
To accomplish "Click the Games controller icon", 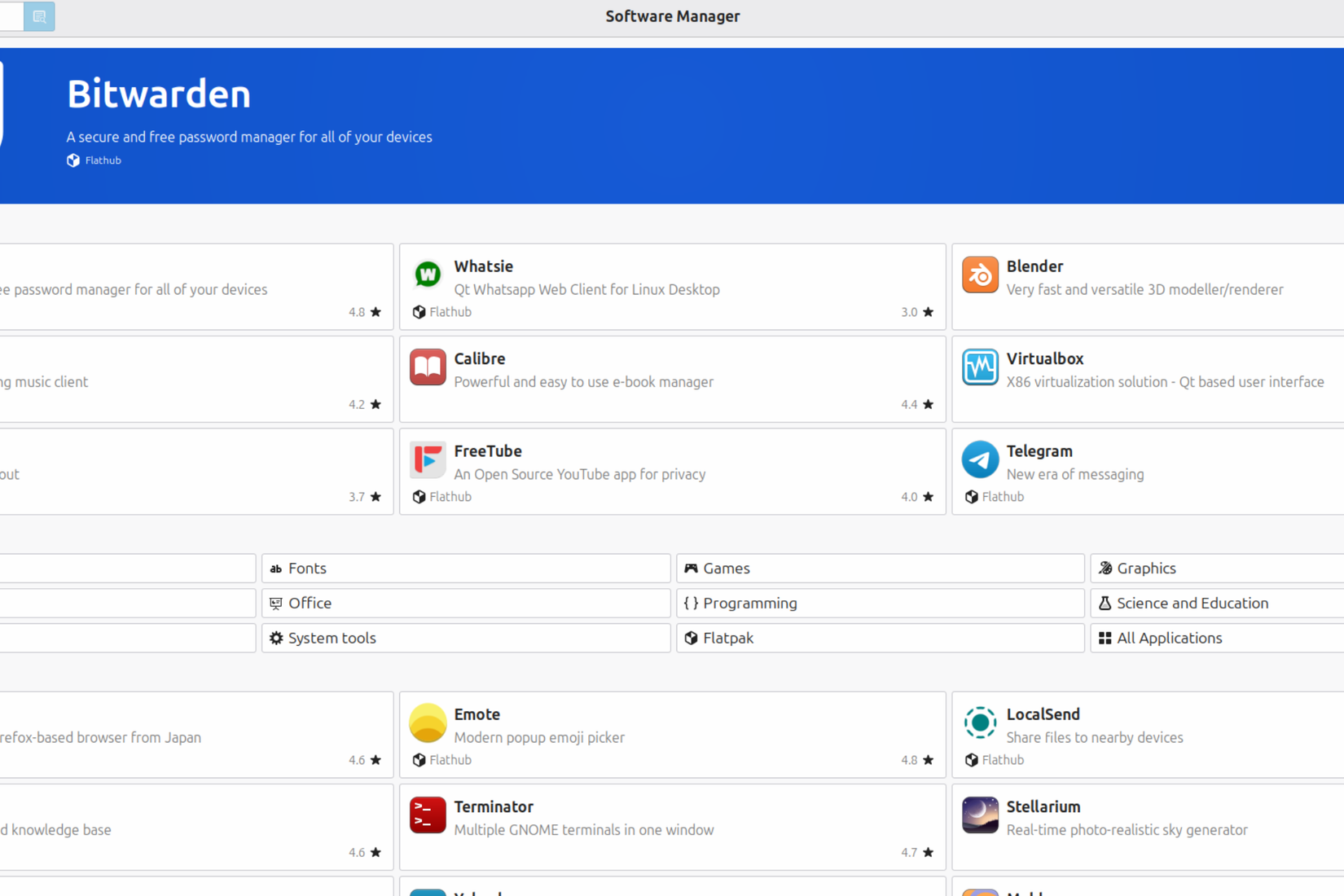I will (x=691, y=569).
